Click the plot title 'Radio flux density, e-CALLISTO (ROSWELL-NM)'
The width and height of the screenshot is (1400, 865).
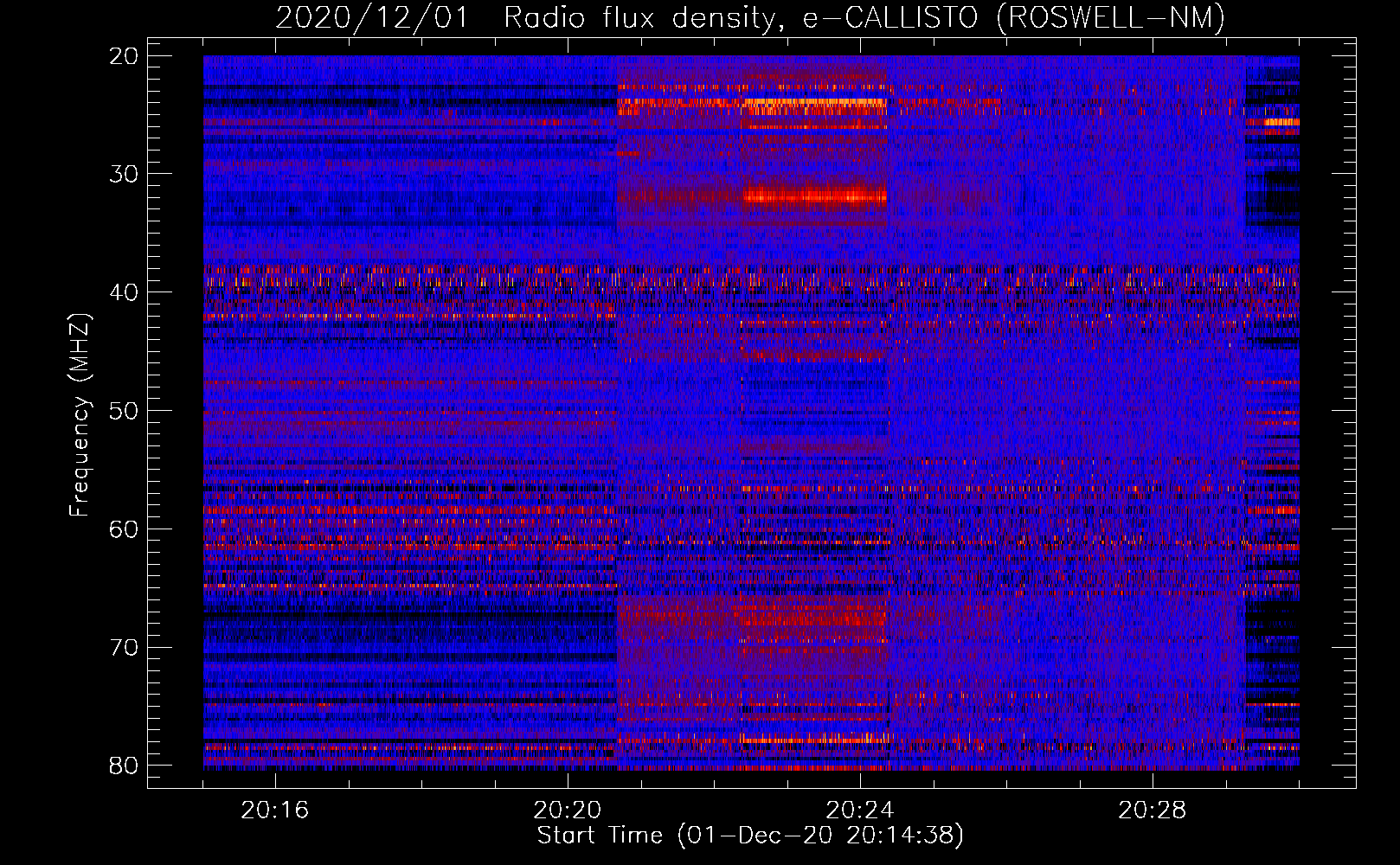(864, 18)
